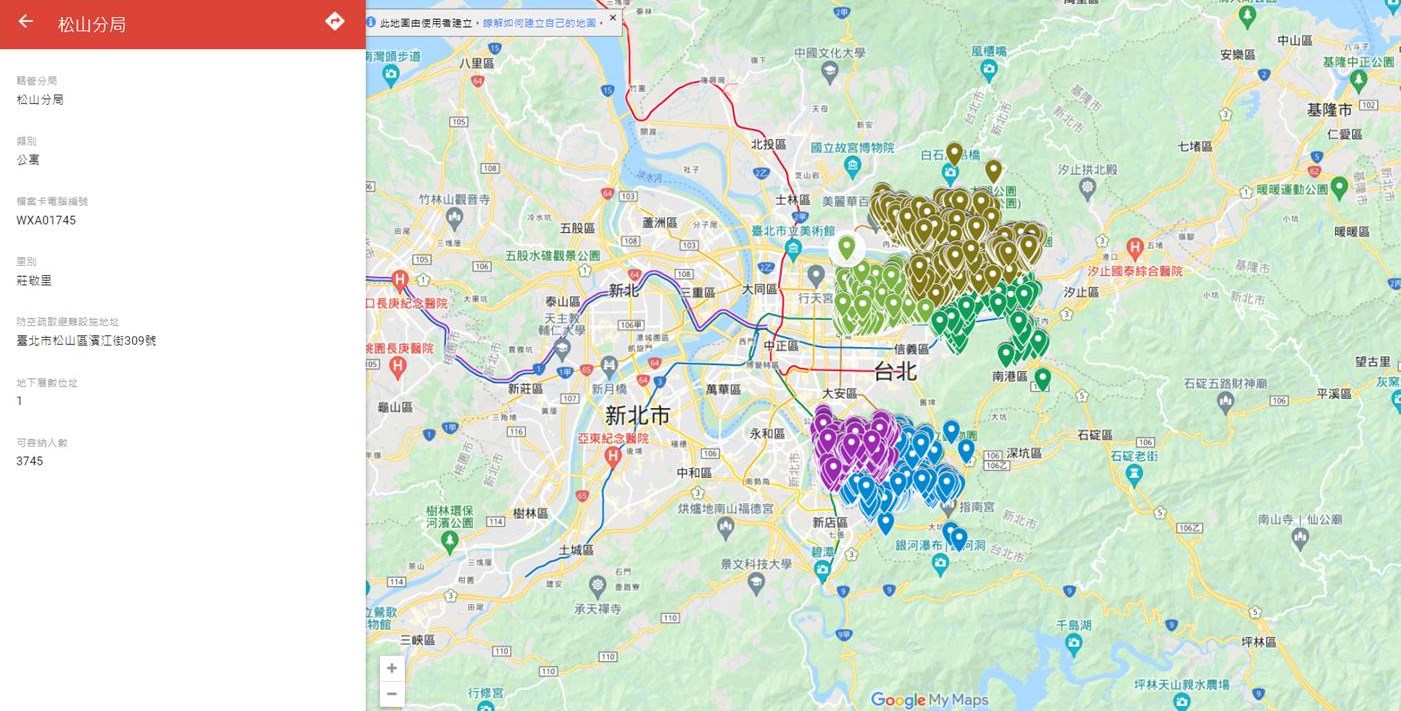Select the 亞東紀念醫院 hospital icon

[614, 457]
